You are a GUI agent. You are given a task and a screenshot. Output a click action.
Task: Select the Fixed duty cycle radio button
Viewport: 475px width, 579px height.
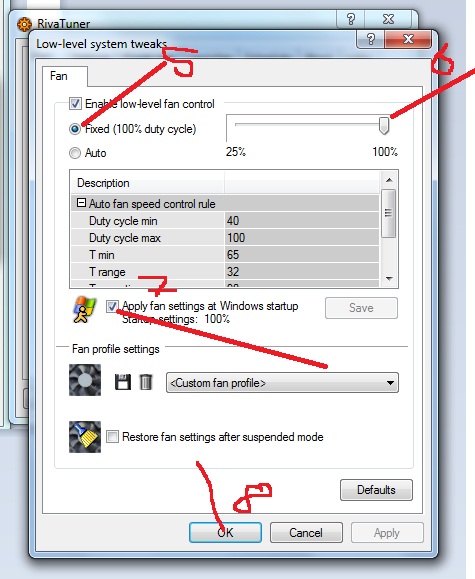75,129
